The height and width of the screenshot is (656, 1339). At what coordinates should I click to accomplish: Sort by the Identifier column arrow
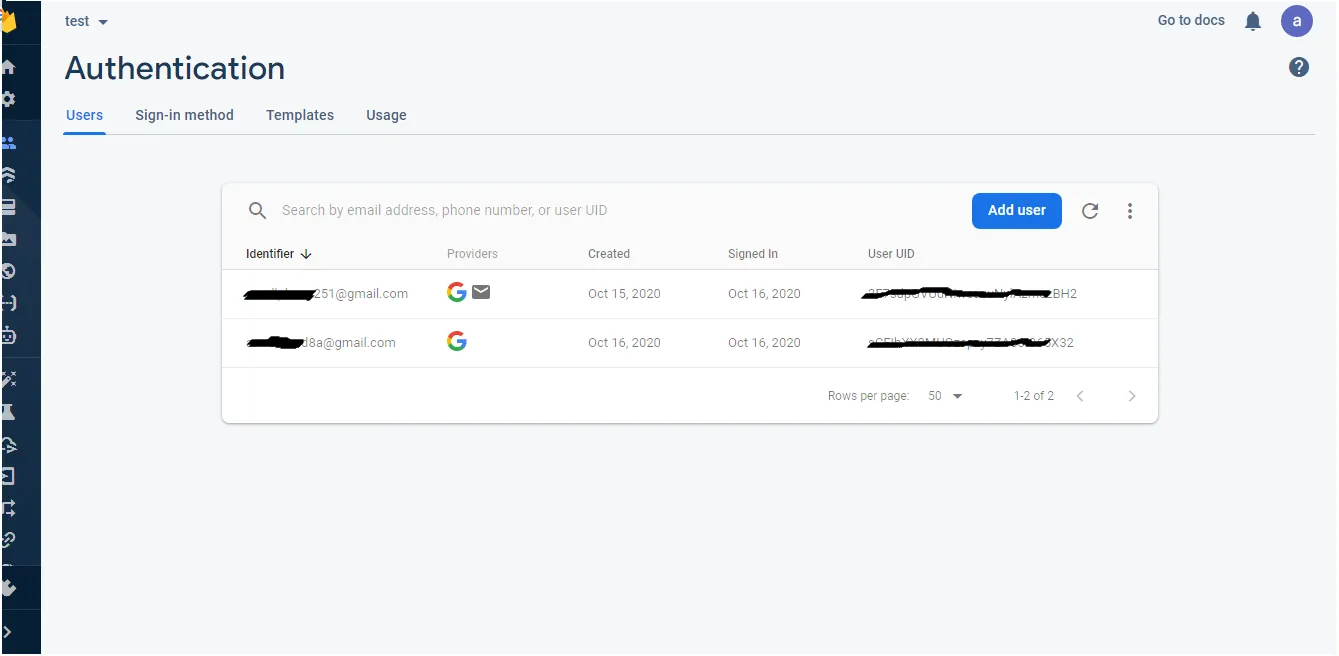click(x=306, y=254)
